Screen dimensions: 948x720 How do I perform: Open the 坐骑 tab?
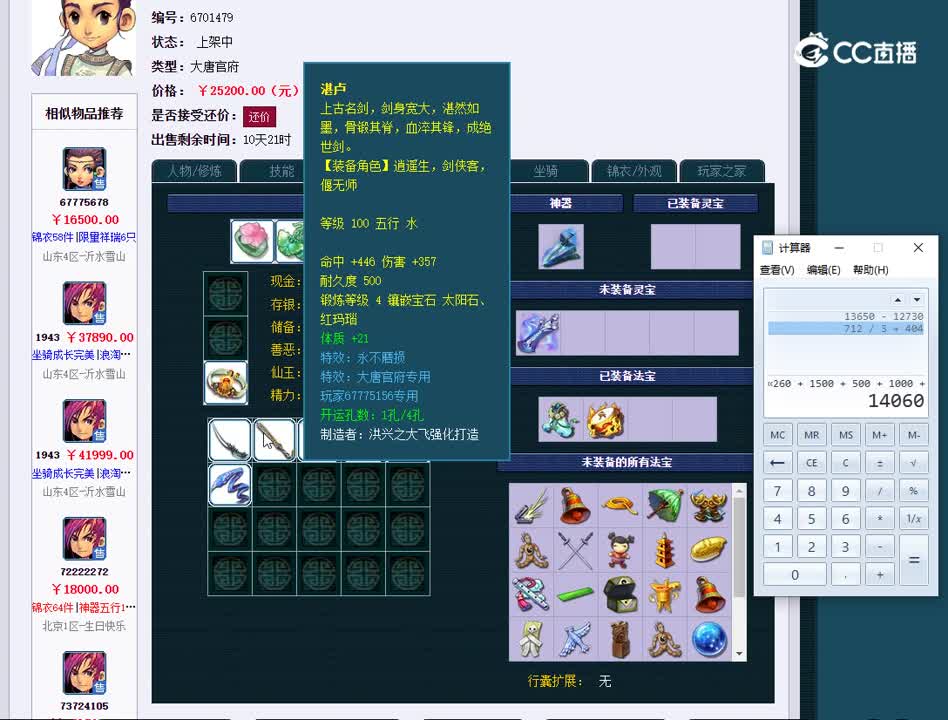point(545,171)
